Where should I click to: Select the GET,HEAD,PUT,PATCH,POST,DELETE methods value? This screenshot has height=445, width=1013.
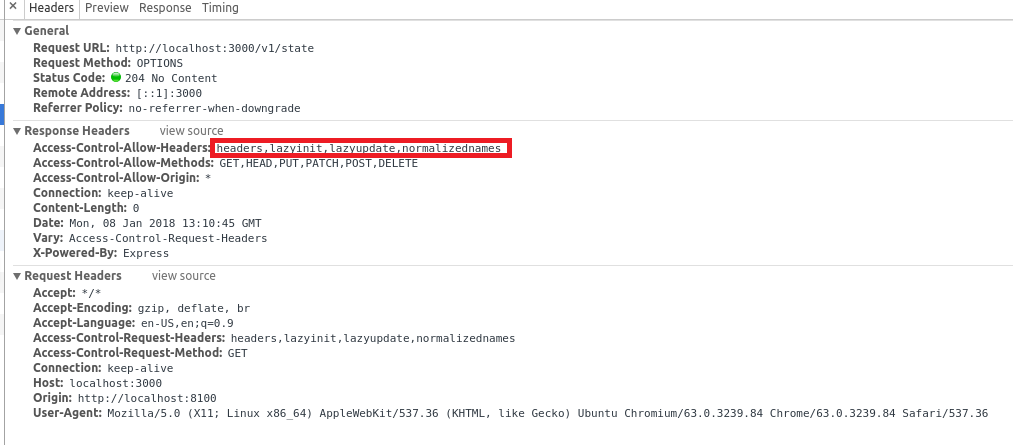tap(319, 163)
